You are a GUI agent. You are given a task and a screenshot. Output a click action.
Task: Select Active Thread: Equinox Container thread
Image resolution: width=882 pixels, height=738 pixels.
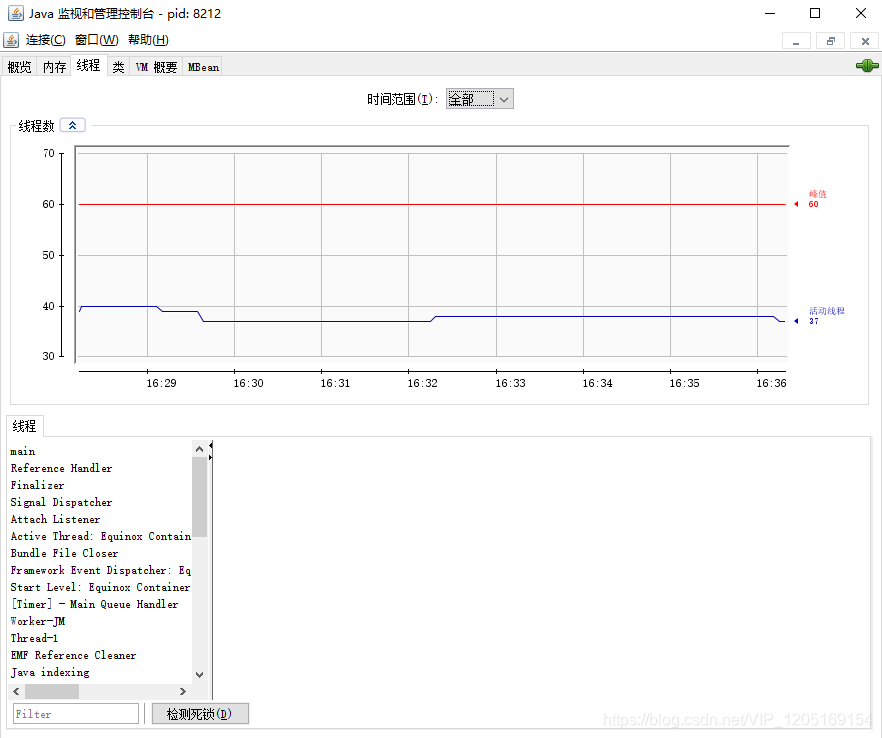101,536
